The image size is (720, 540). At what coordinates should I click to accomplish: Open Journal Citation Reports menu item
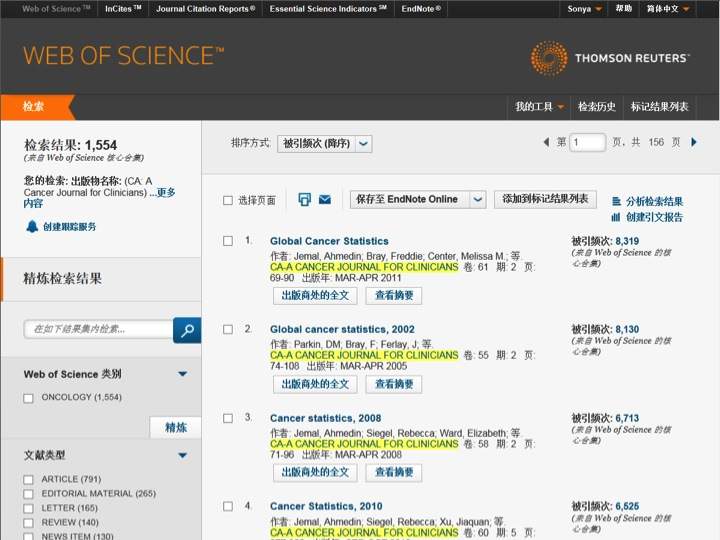click(x=205, y=9)
